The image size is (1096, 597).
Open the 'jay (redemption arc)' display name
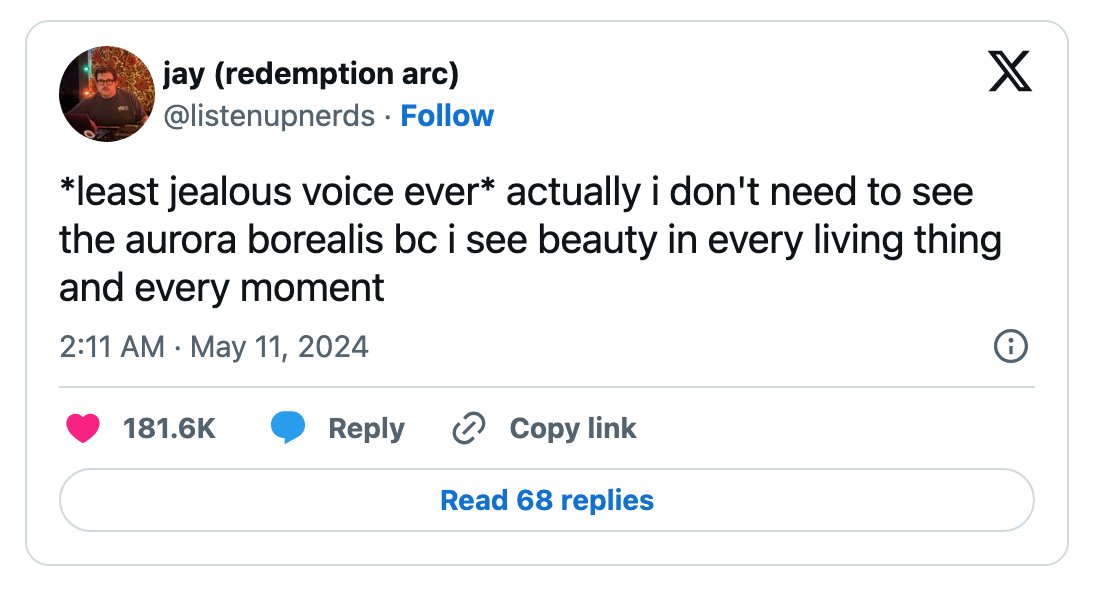coord(311,74)
